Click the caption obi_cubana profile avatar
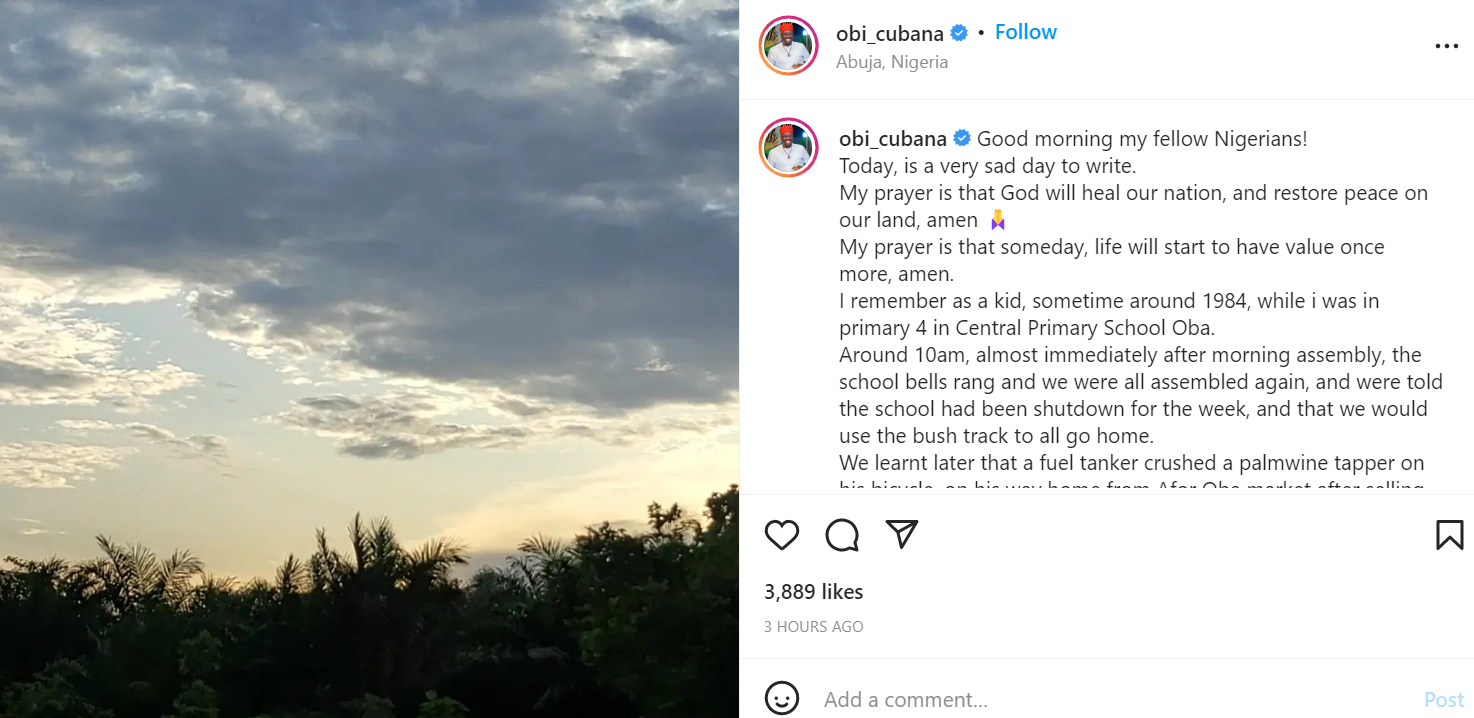The image size is (1474, 718). pos(789,148)
